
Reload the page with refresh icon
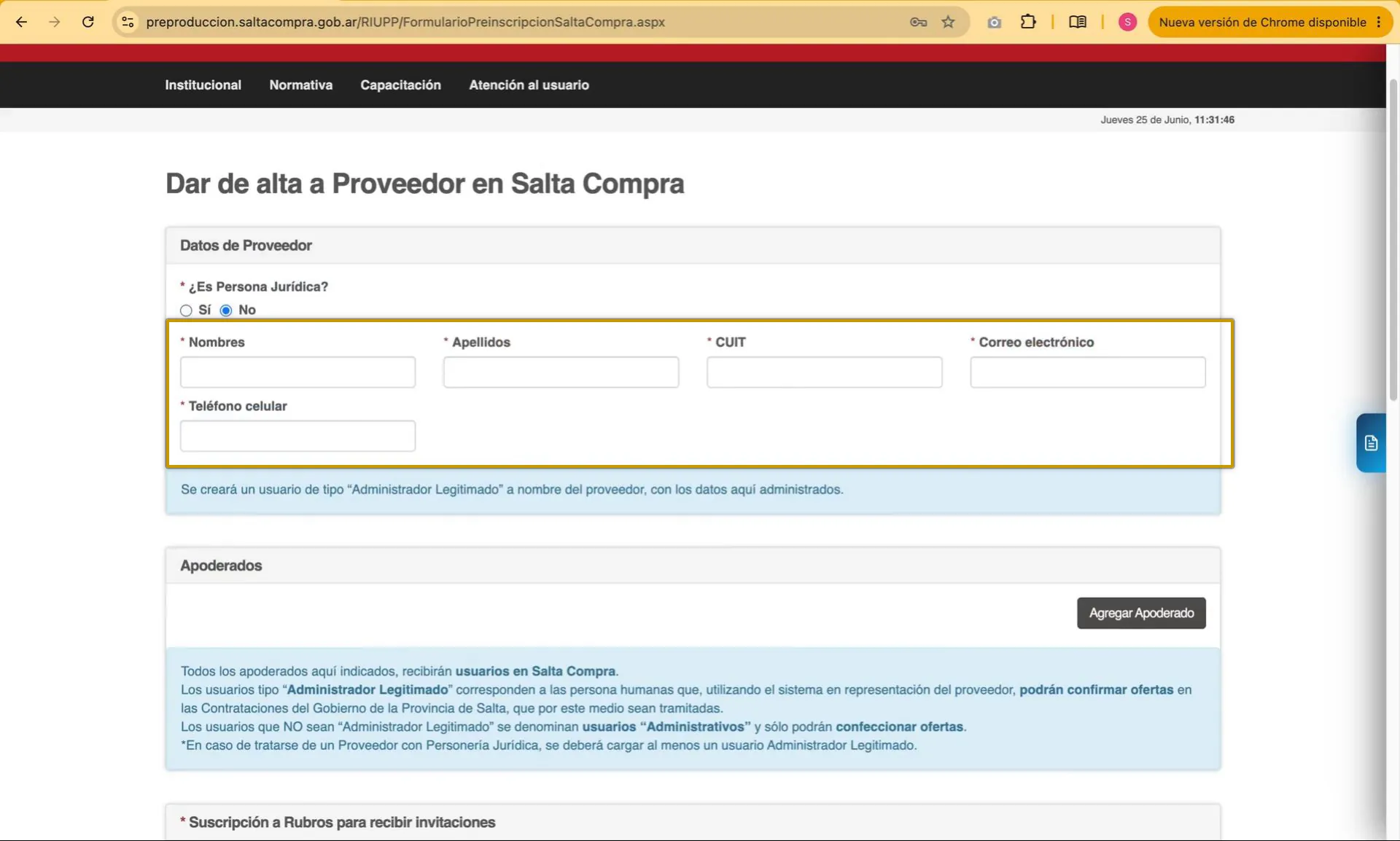[88, 22]
